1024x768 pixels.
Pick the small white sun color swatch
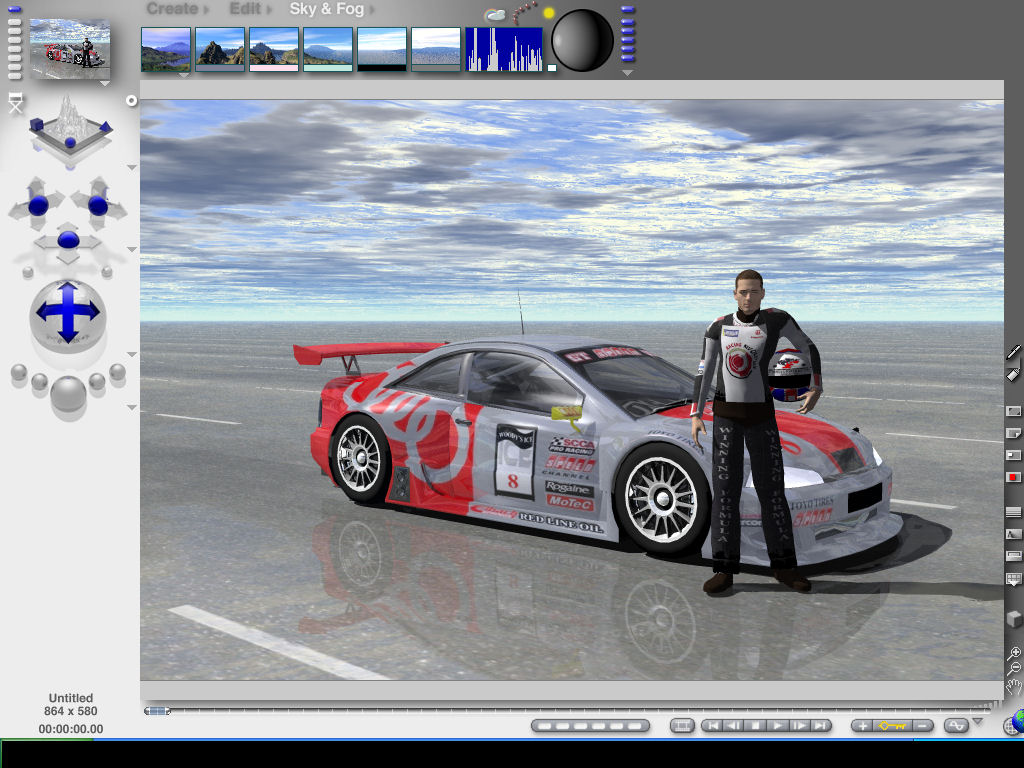coord(552,67)
